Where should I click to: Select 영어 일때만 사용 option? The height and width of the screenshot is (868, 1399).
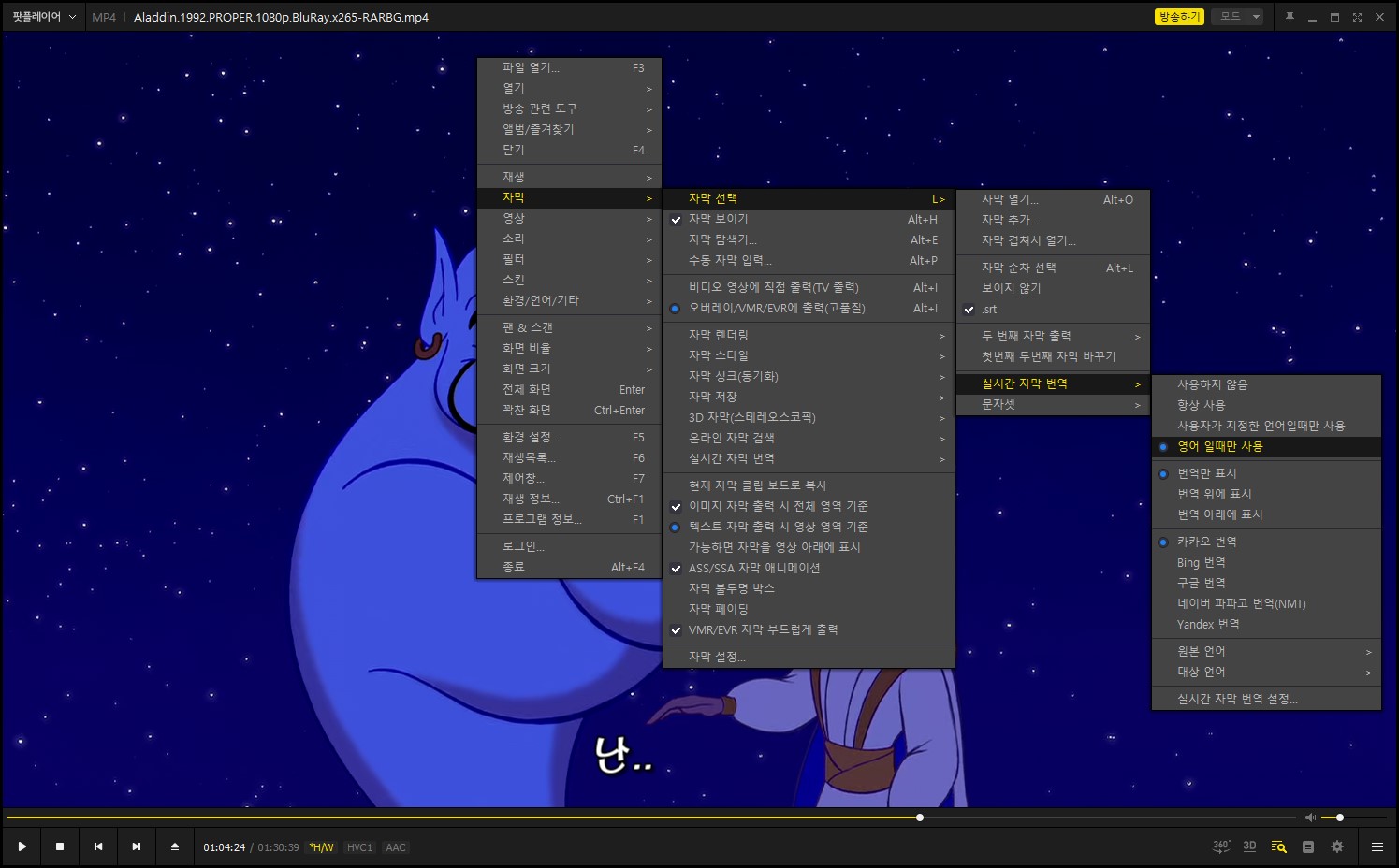coord(1267,446)
